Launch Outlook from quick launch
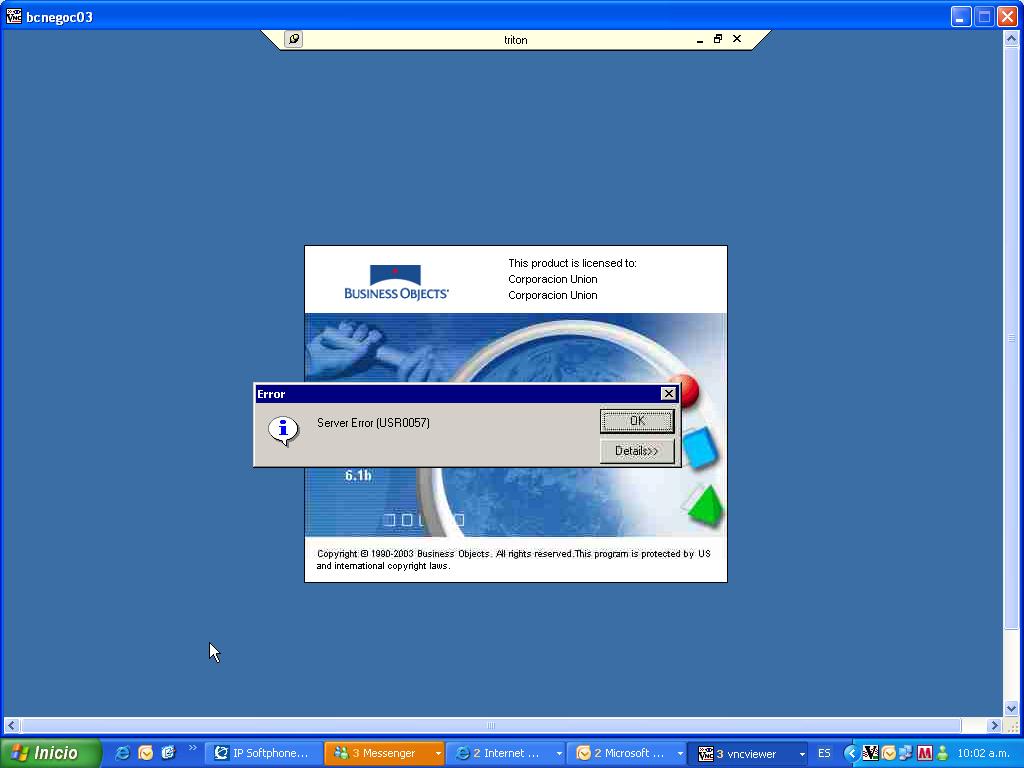The width and height of the screenshot is (1024, 768). 145,753
